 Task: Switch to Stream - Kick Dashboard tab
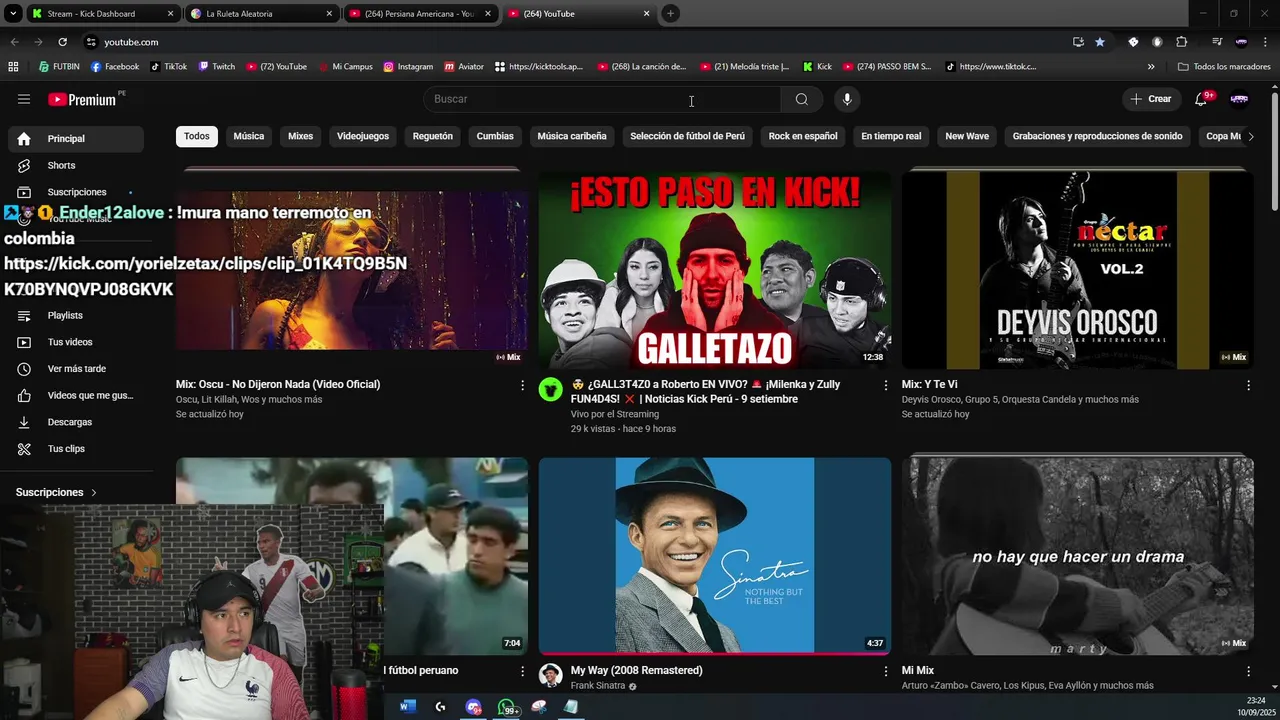click(102, 14)
